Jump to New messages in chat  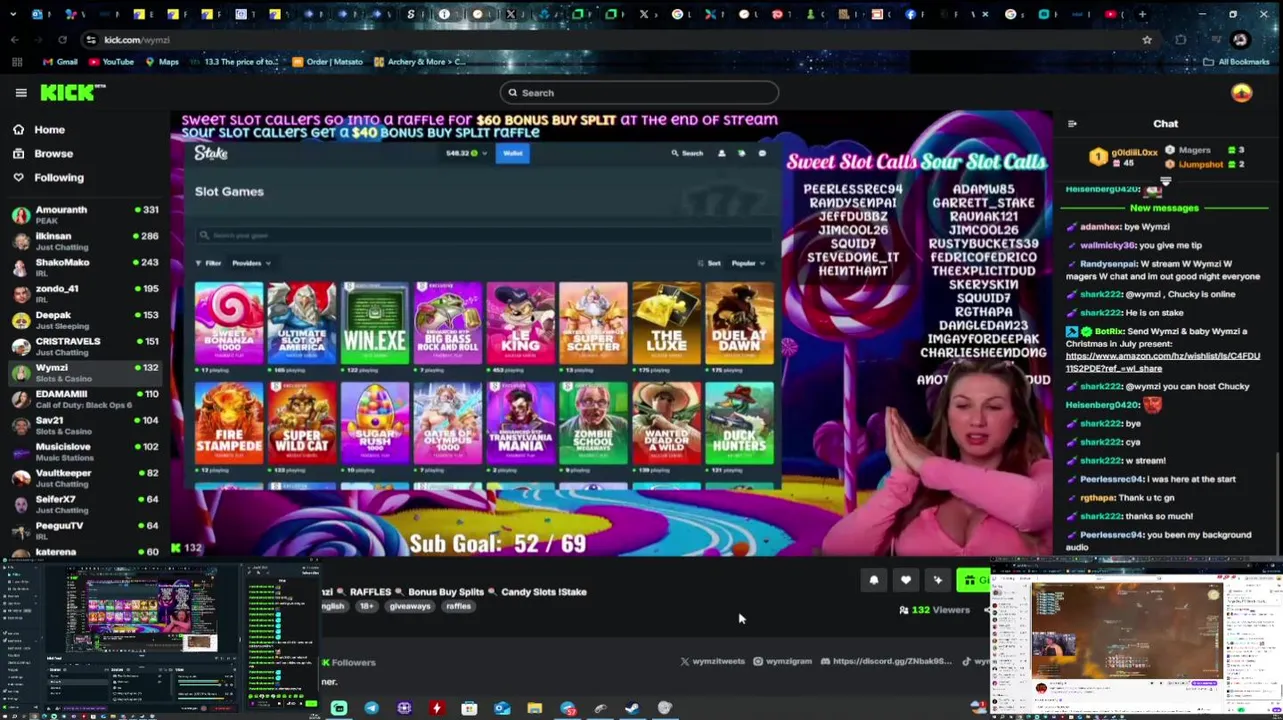(1164, 208)
